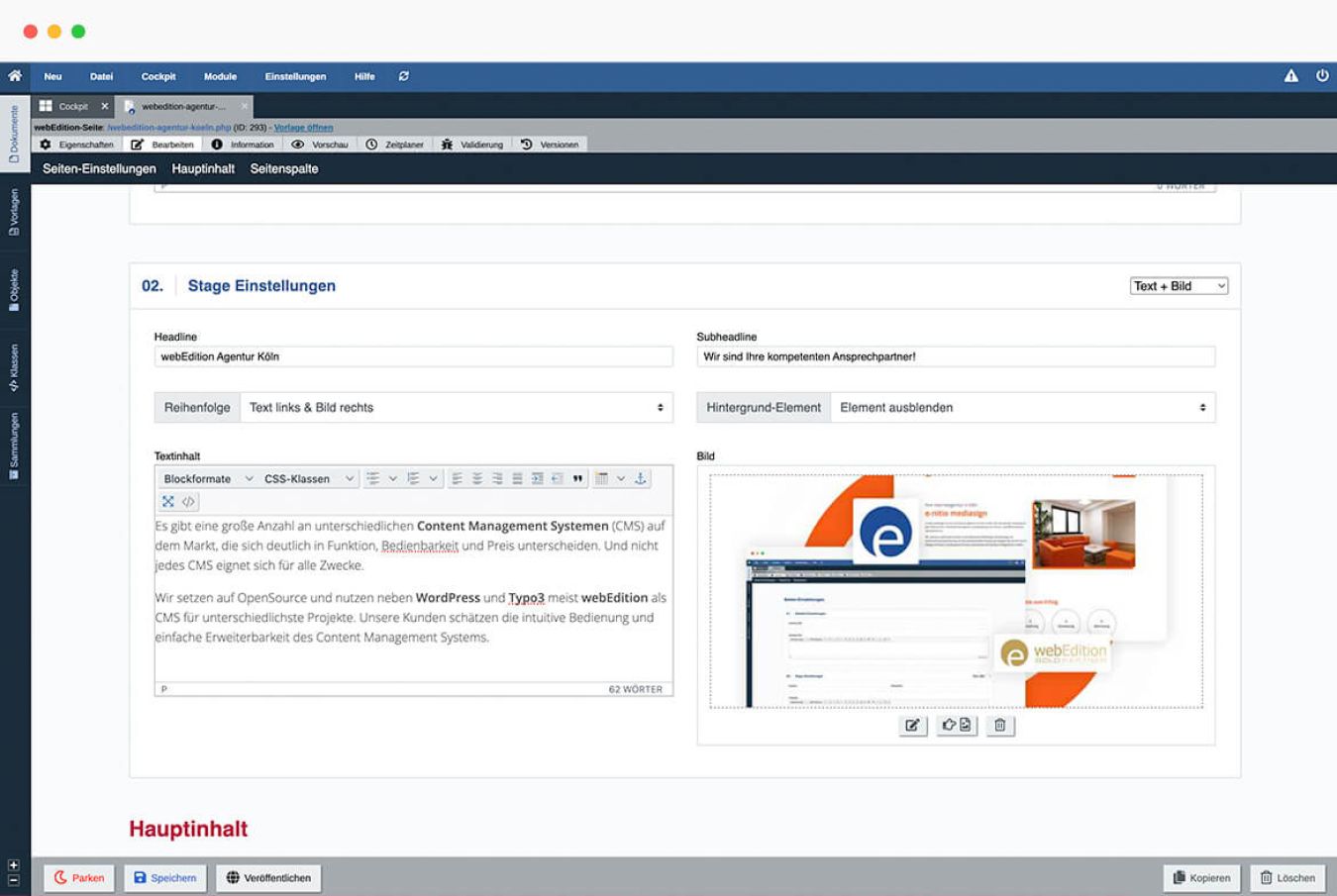Expand the table options arrow

tap(621, 478)
